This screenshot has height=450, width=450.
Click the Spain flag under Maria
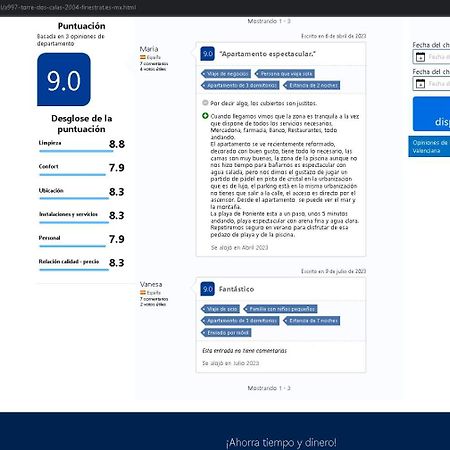click(143, 57)
